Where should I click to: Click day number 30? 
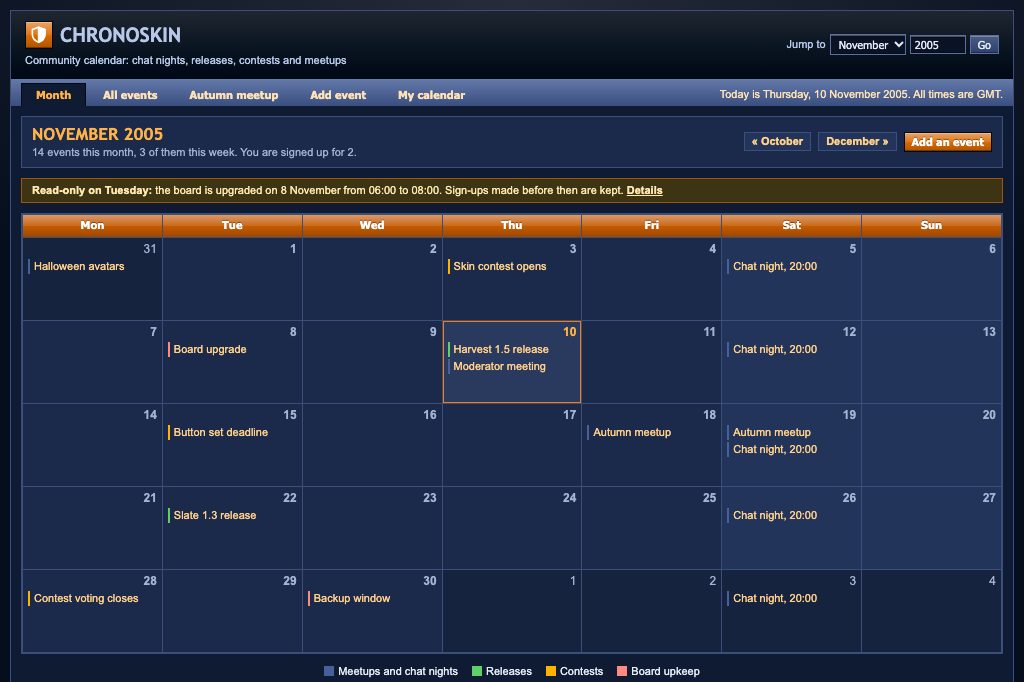point(429,580)
